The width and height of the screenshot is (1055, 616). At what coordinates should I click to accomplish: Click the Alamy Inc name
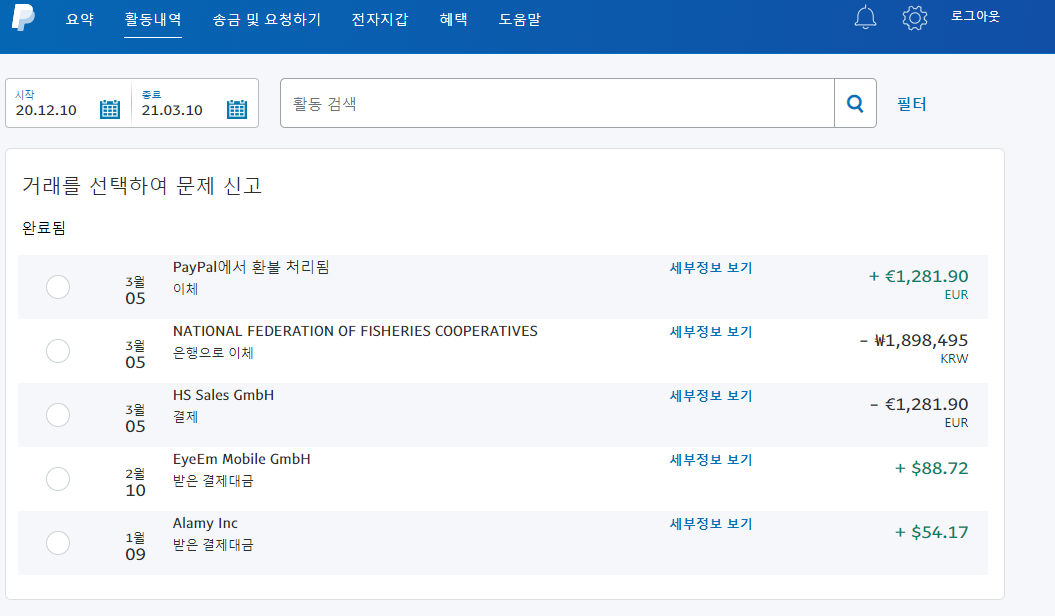205,523
